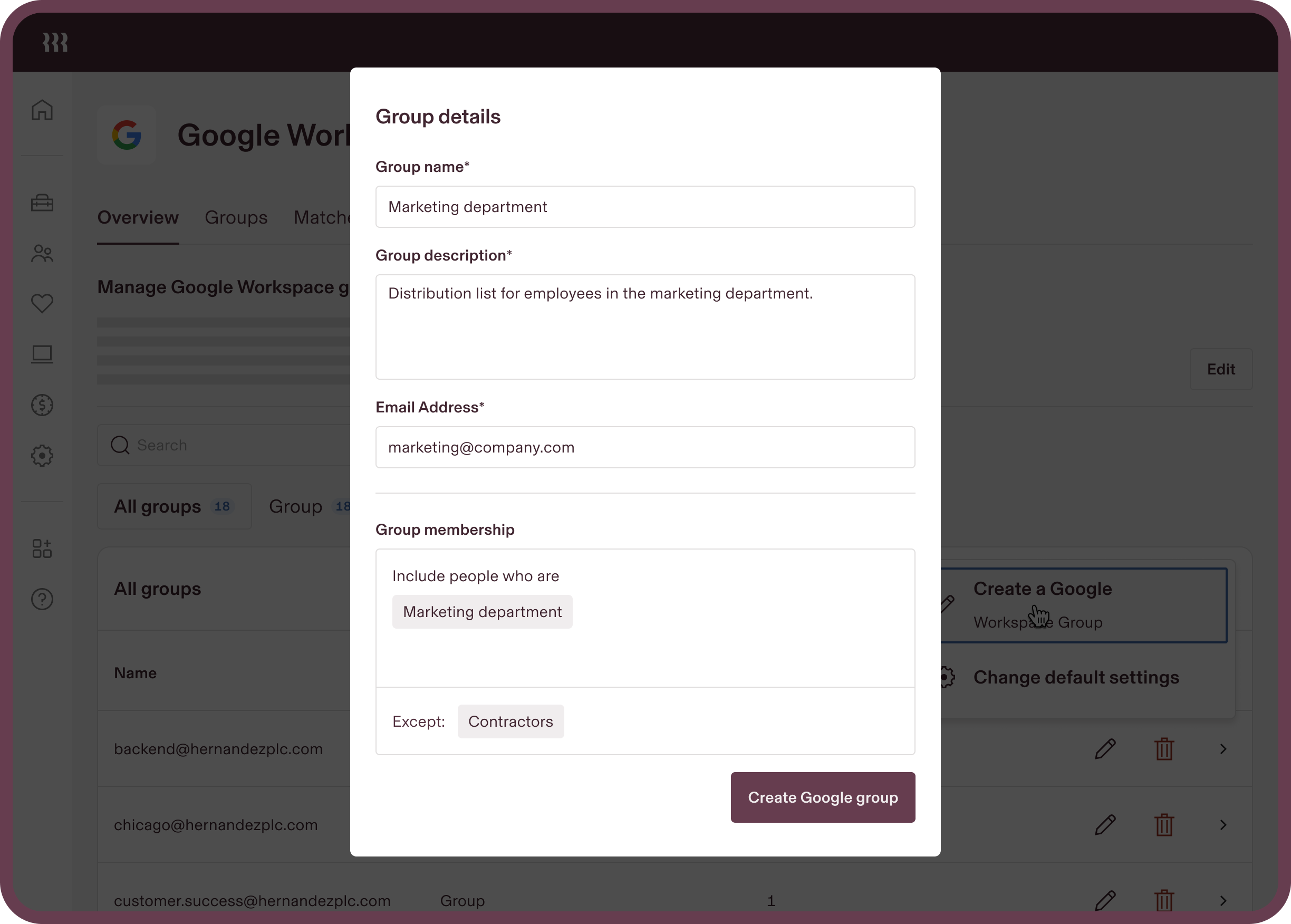Image resolution: width=1291 pixels, height=924 pixels.
Task: Expand the customer.success row chevron
Action: pos(1223,901)
